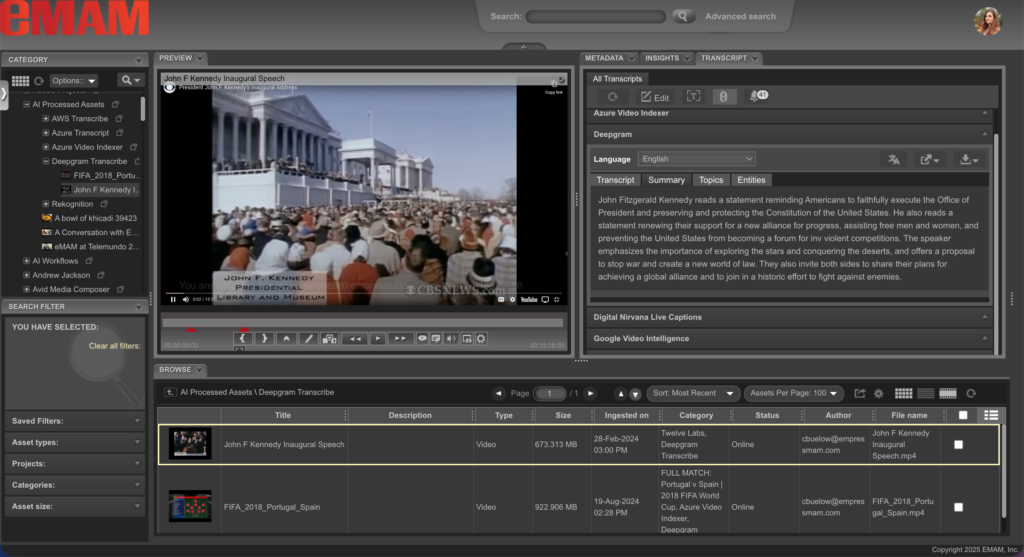This screenshot has height=557, width=1024.
Task: Click the fast forward button in player
Action: (400, 338)
